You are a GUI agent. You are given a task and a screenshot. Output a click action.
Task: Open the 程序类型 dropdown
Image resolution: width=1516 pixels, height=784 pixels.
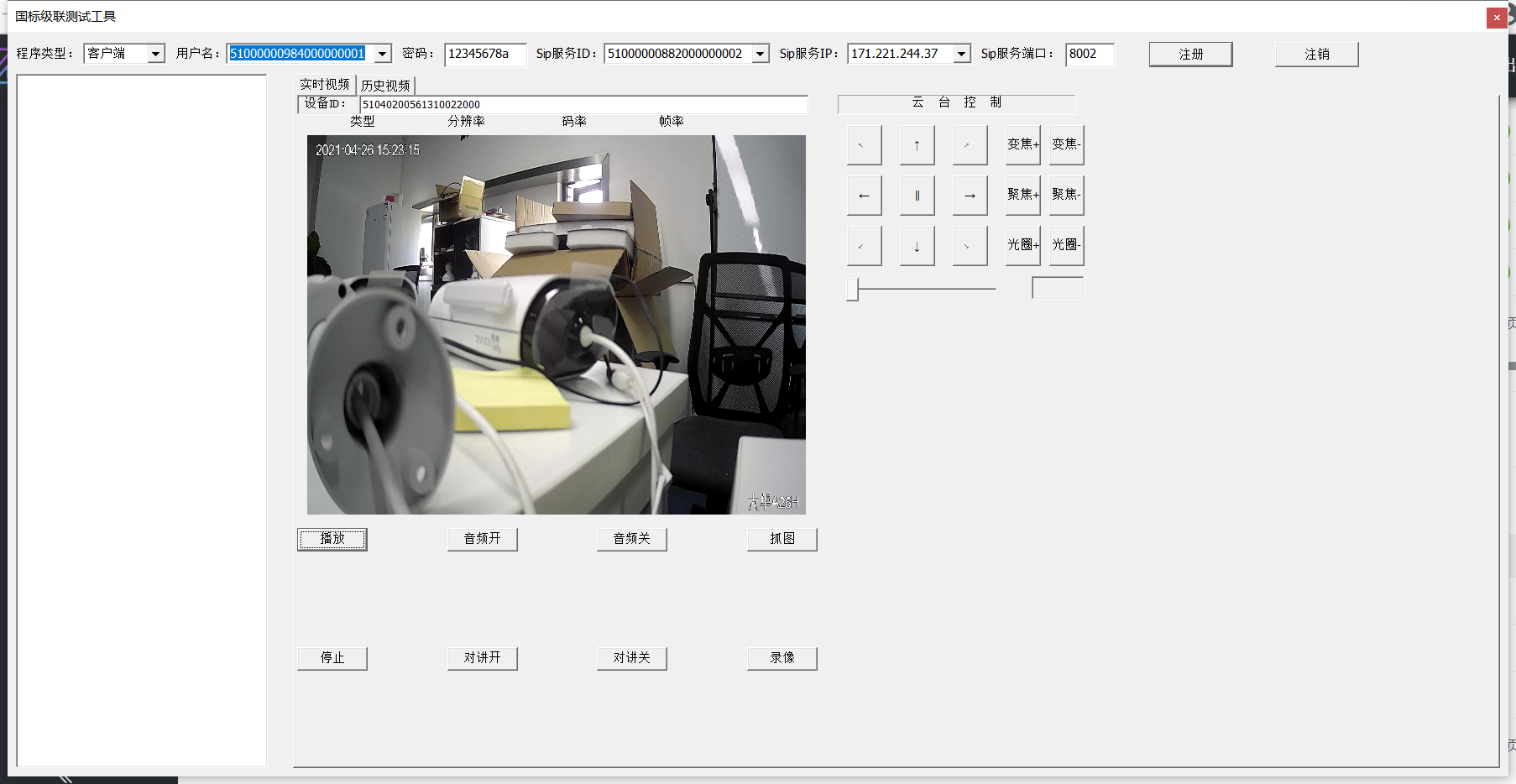point(156,54)
